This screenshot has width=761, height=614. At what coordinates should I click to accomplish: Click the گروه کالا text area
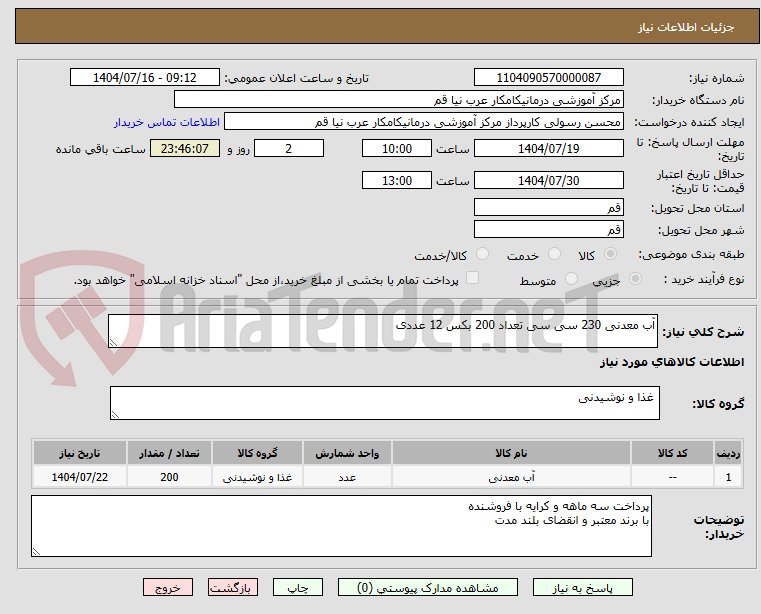click(385, 403)
